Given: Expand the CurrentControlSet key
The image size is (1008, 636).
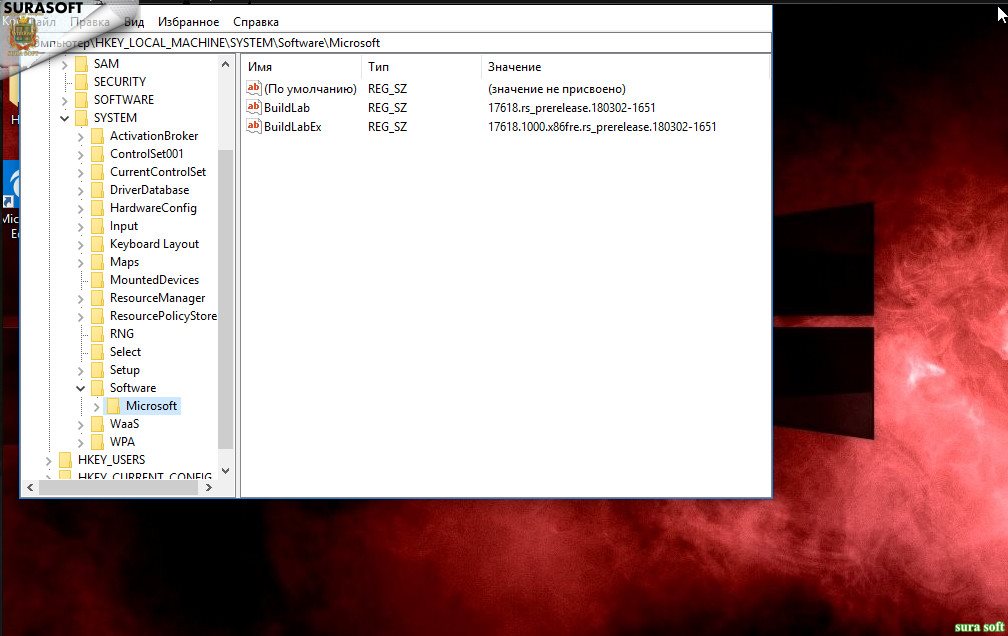Looking at the screenshot, I should point(81,172).
